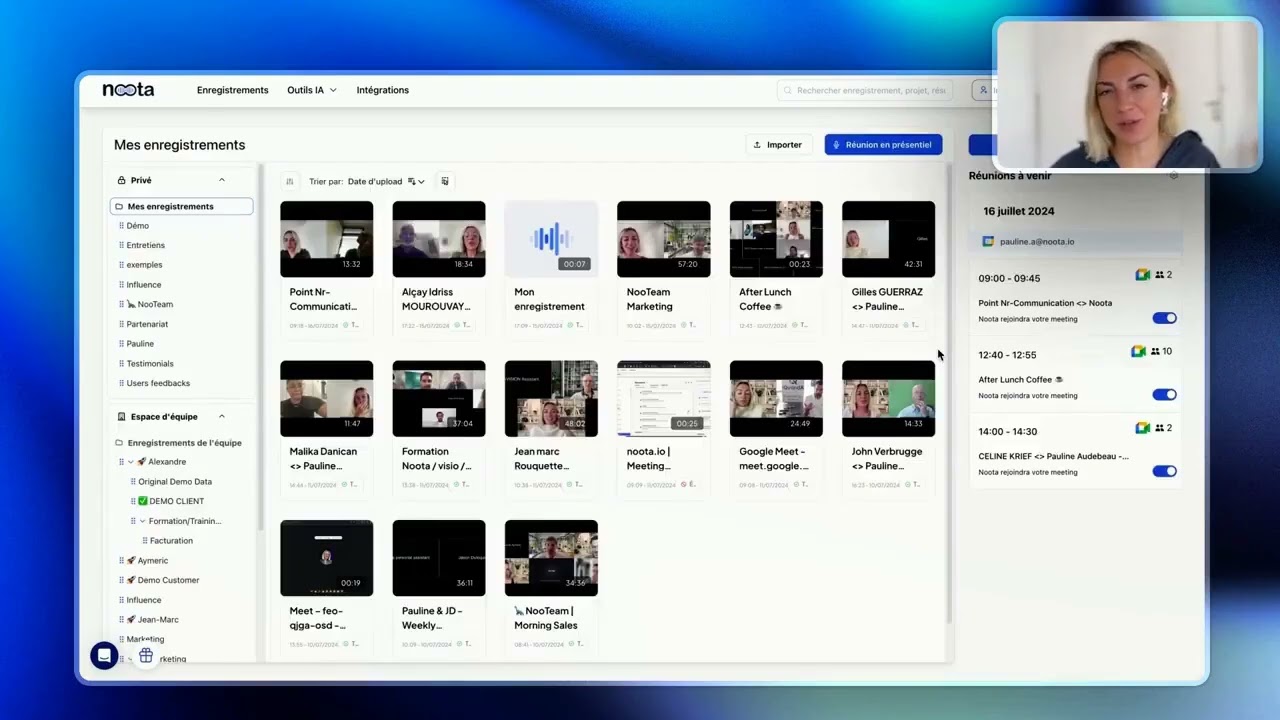Click the Formation Noota / visio recording title
1280x720 pixels.
coord(436,458)
